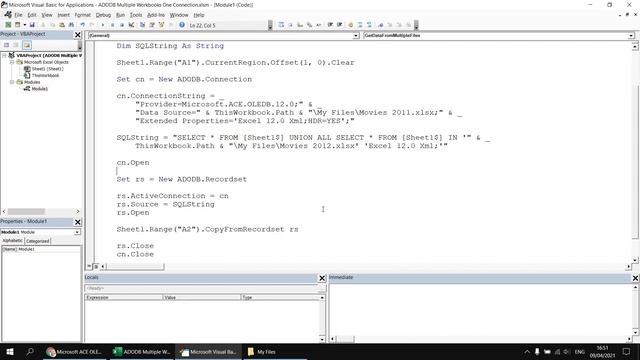Click the Complete Word edit toolbar icon
Image resolution: width=640 pixels, height=360 pixels.
(x=319, y=25)
